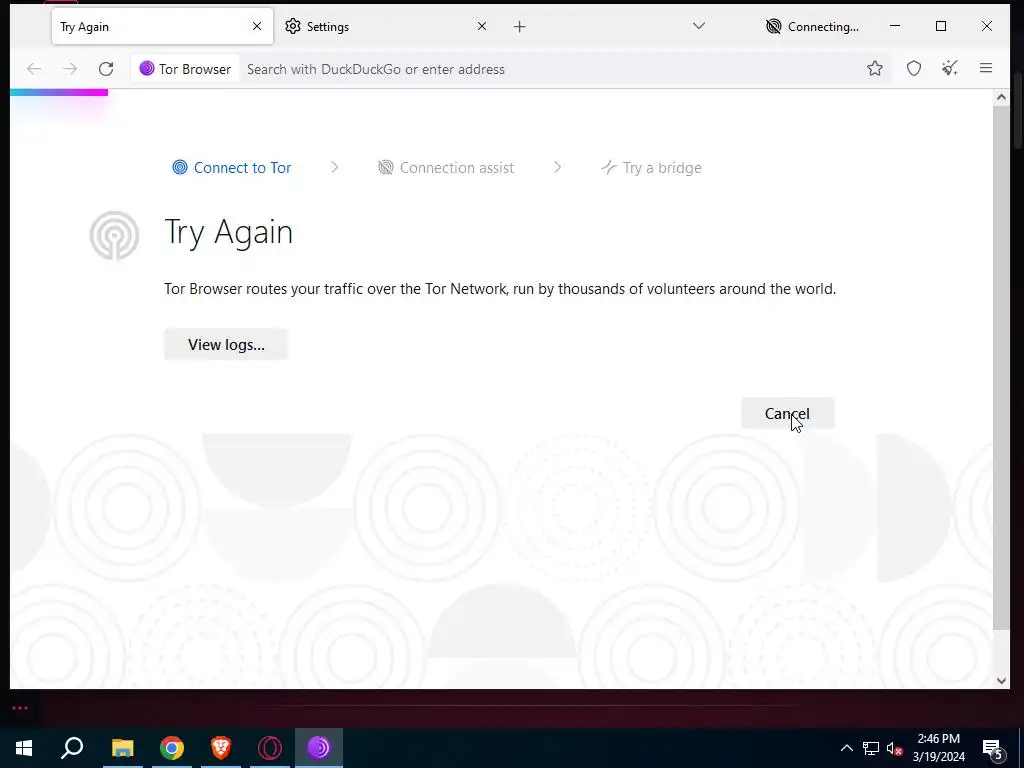Click the page scrollbar up arrow

click(x=1000, y=97)
